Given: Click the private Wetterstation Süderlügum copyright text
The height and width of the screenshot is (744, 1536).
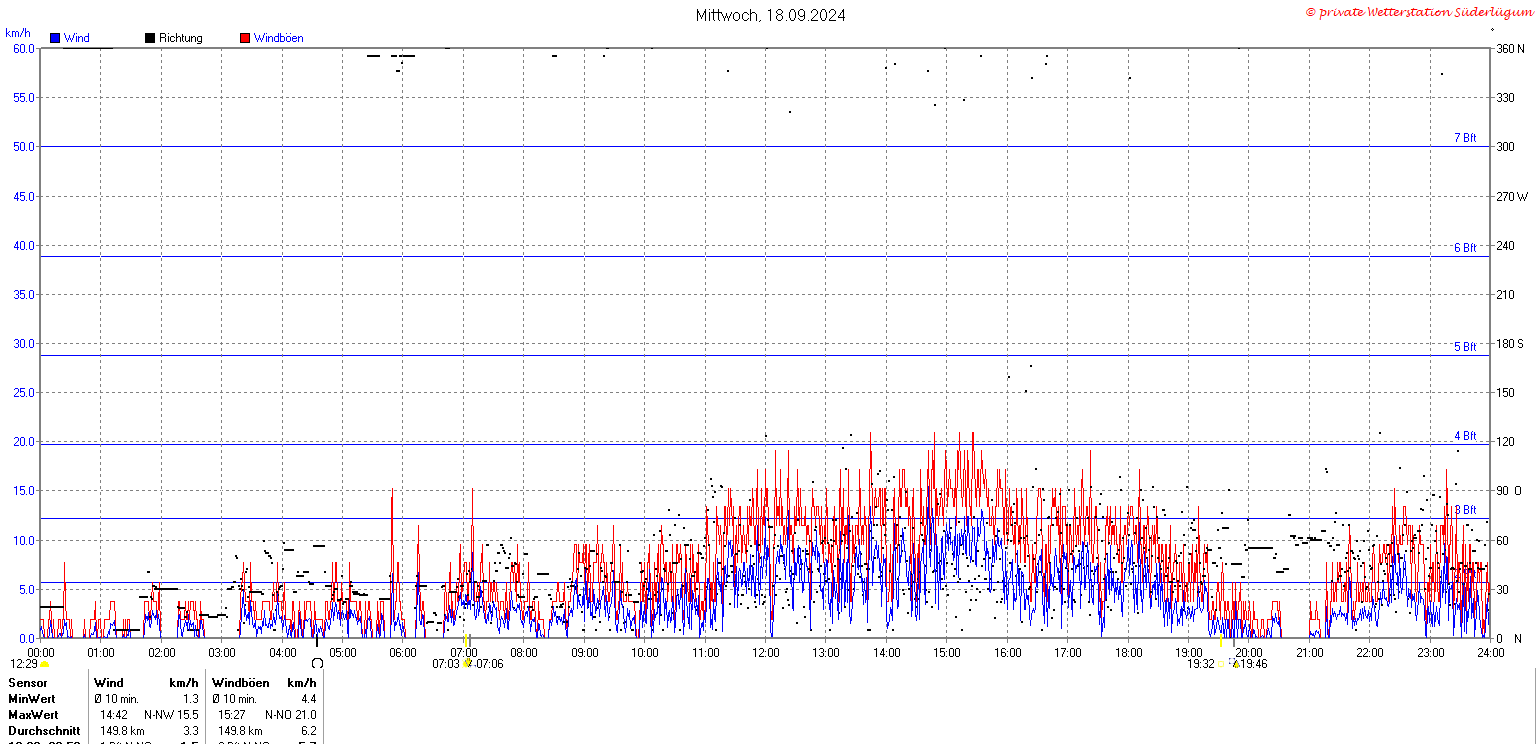Looking at the screenshot, I should (x=1418, y=12).
